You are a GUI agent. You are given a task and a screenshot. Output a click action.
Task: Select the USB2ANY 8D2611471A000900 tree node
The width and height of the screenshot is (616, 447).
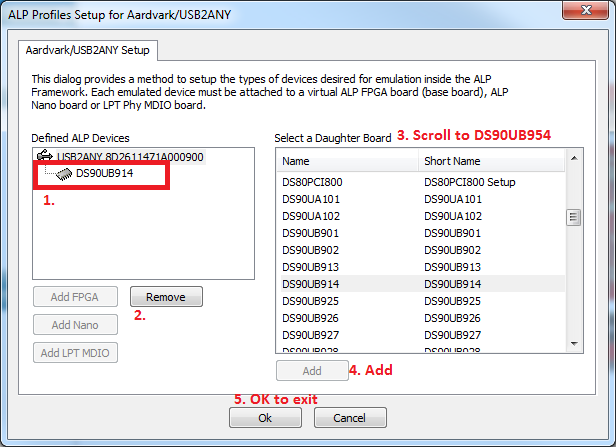pyautogui.click(x=130, y=157)
